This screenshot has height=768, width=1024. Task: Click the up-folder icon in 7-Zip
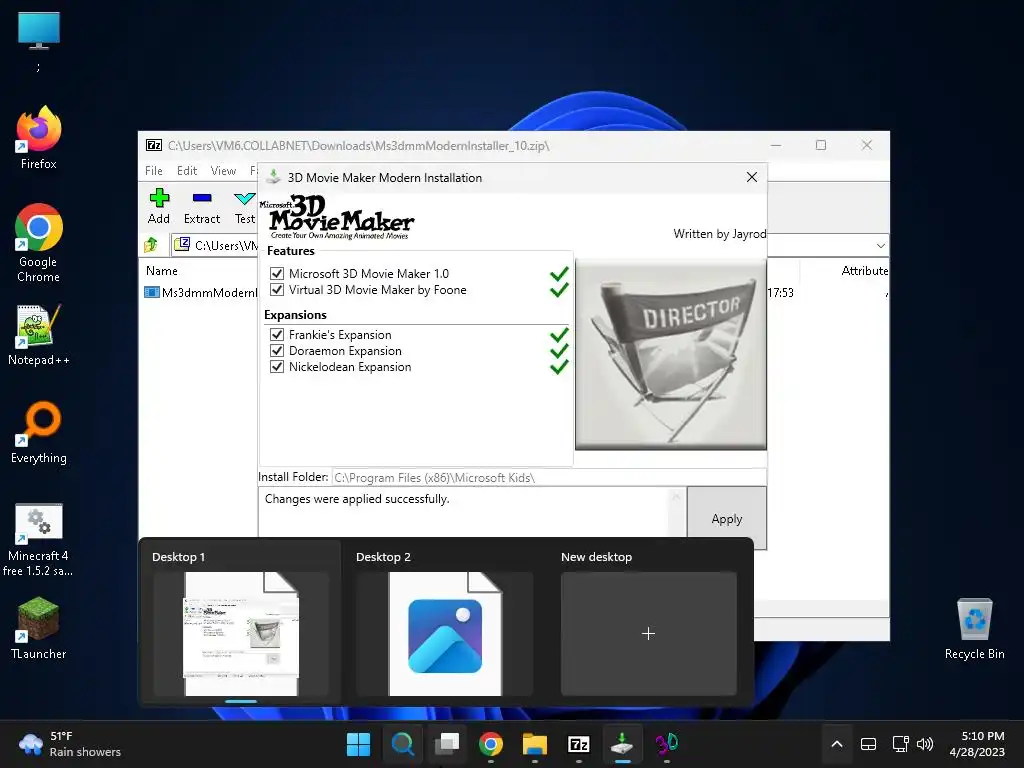(x=152, y=245)
